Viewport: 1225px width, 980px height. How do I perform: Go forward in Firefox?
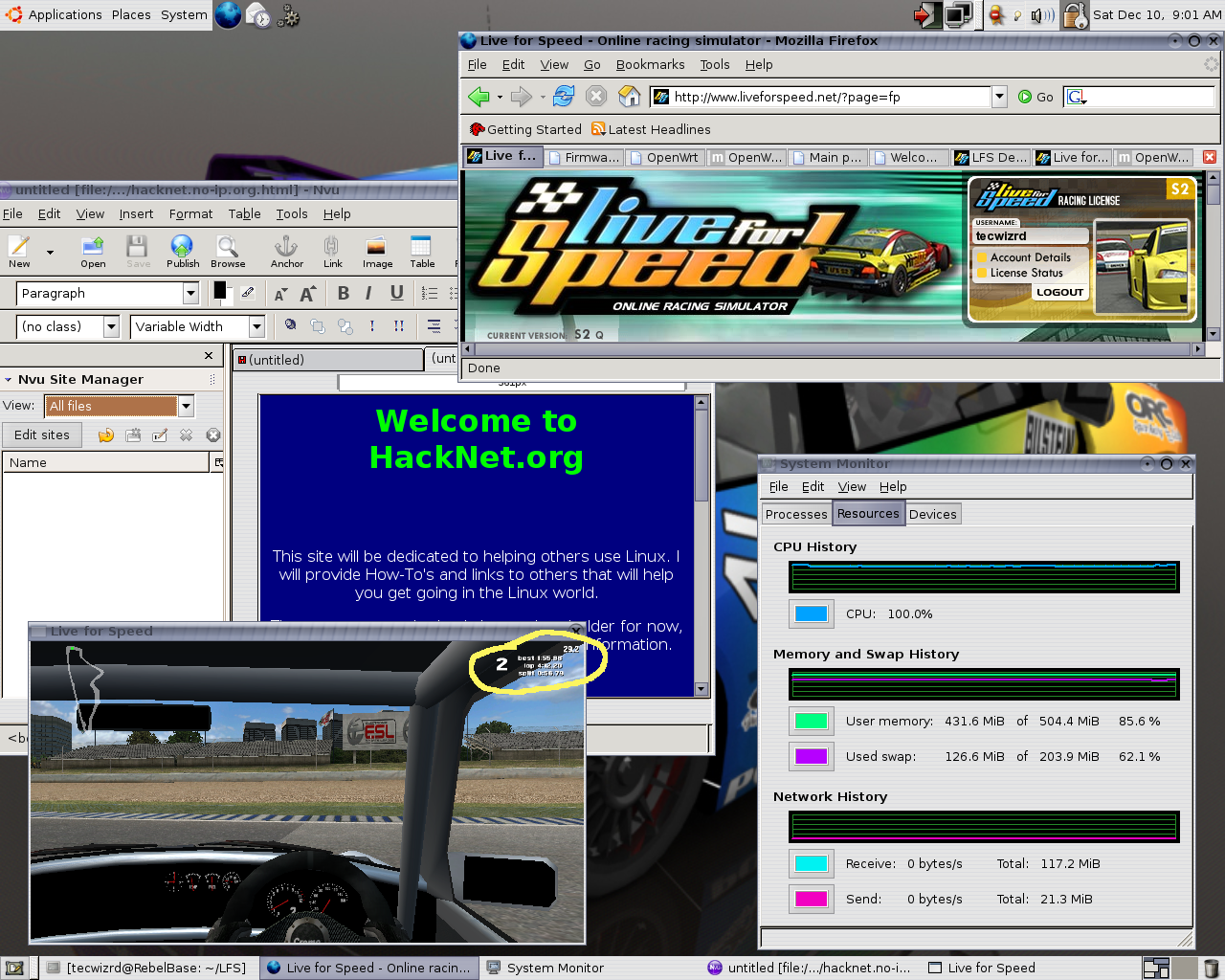coord(522,97)
